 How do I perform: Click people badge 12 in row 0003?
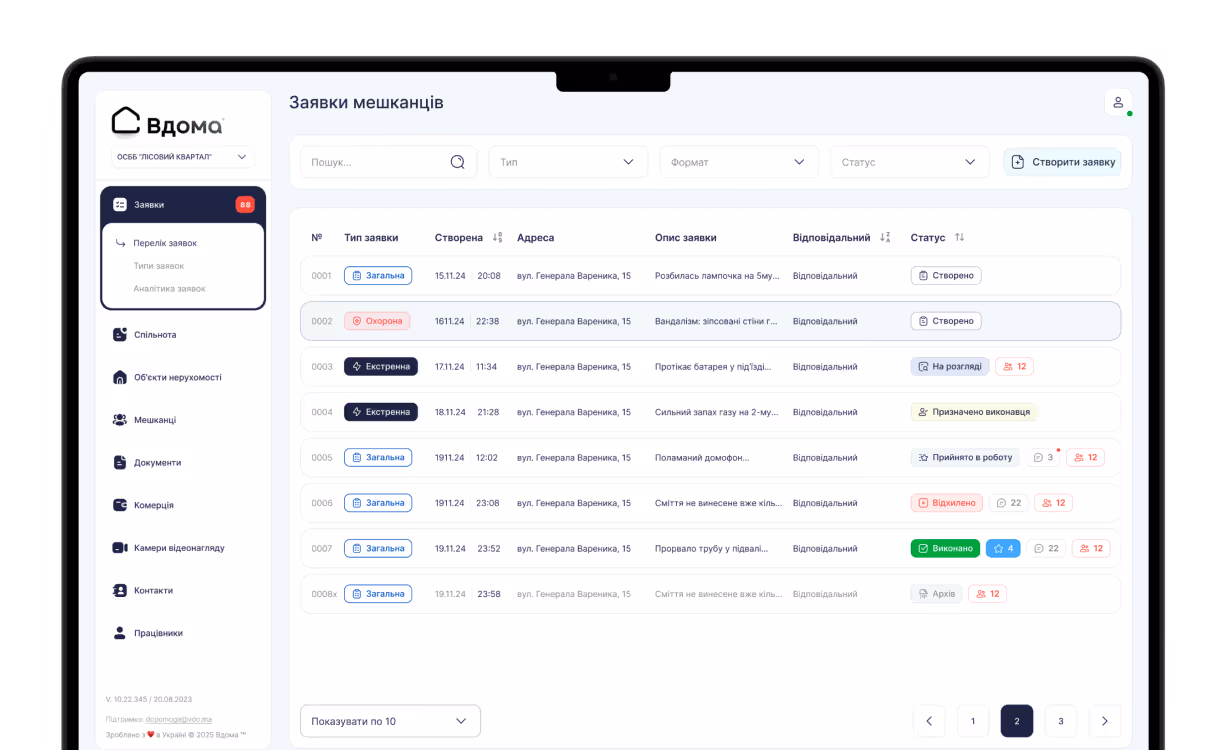[x=1014, y=367]
